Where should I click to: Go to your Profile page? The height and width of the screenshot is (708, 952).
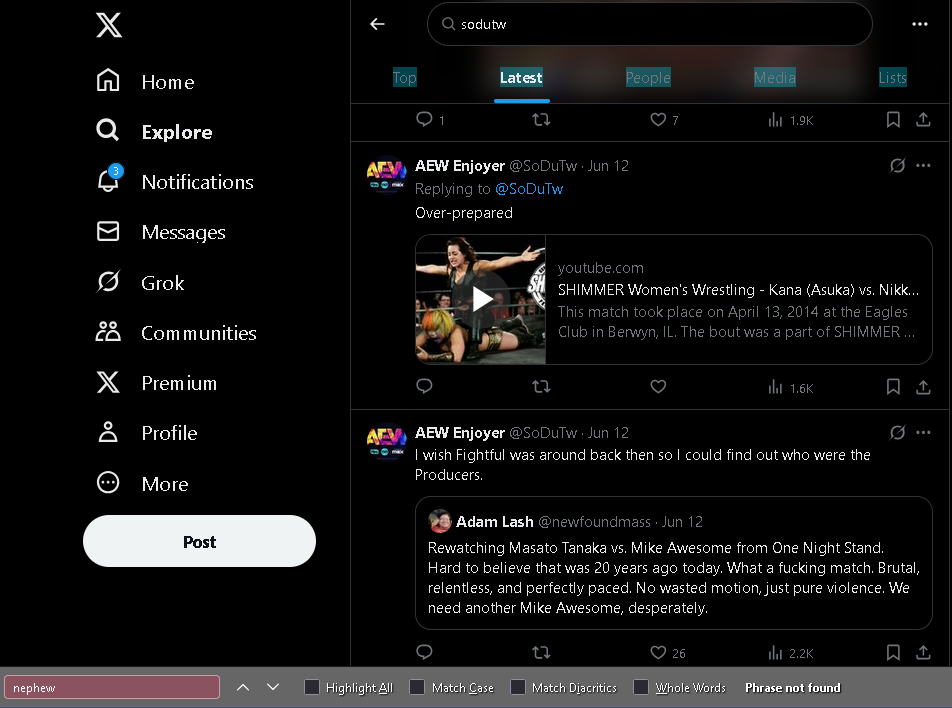[x=147, y=433]
